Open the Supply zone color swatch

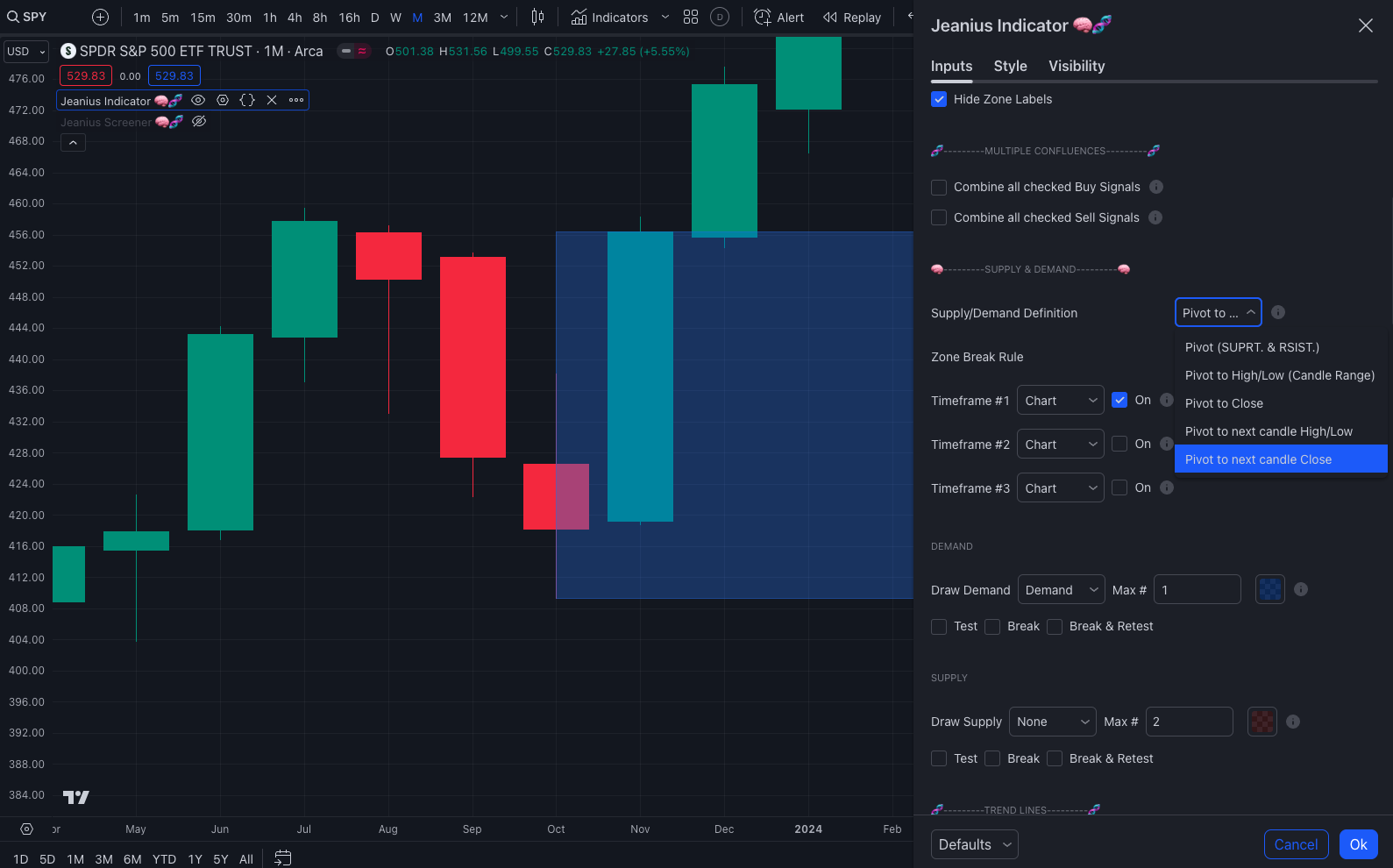[1262, 722]
